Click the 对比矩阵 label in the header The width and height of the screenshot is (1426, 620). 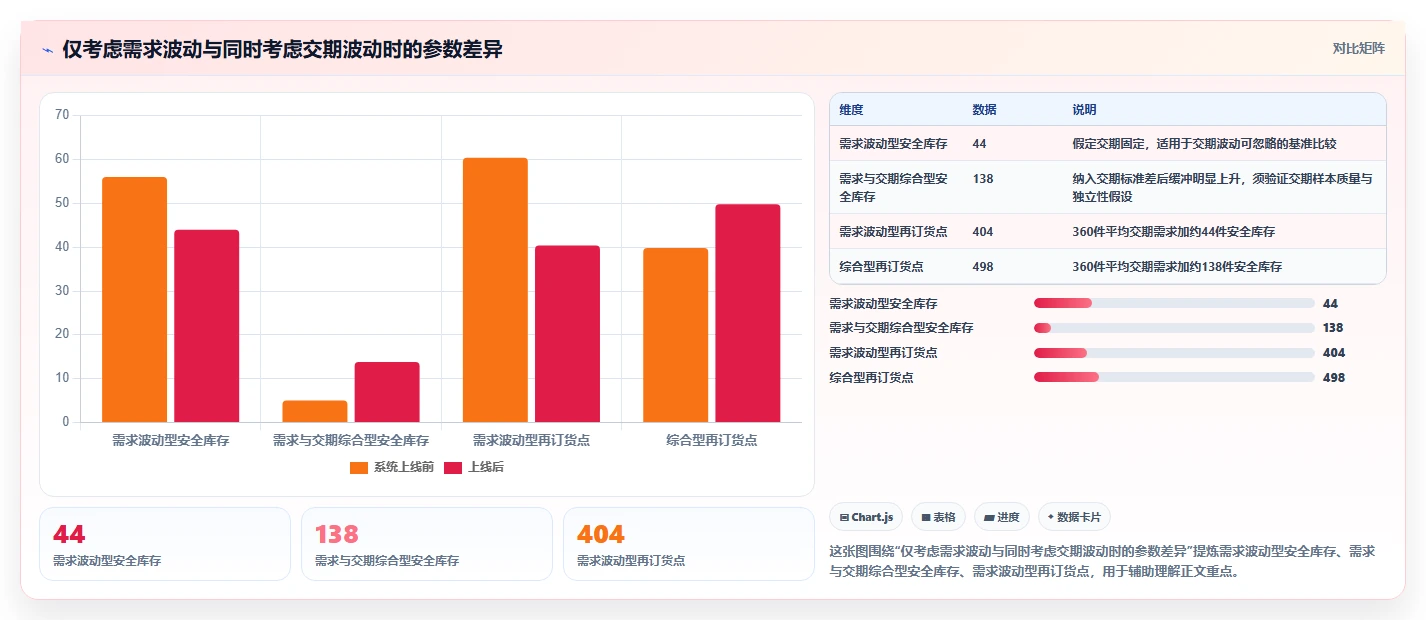click(1358, 48)
